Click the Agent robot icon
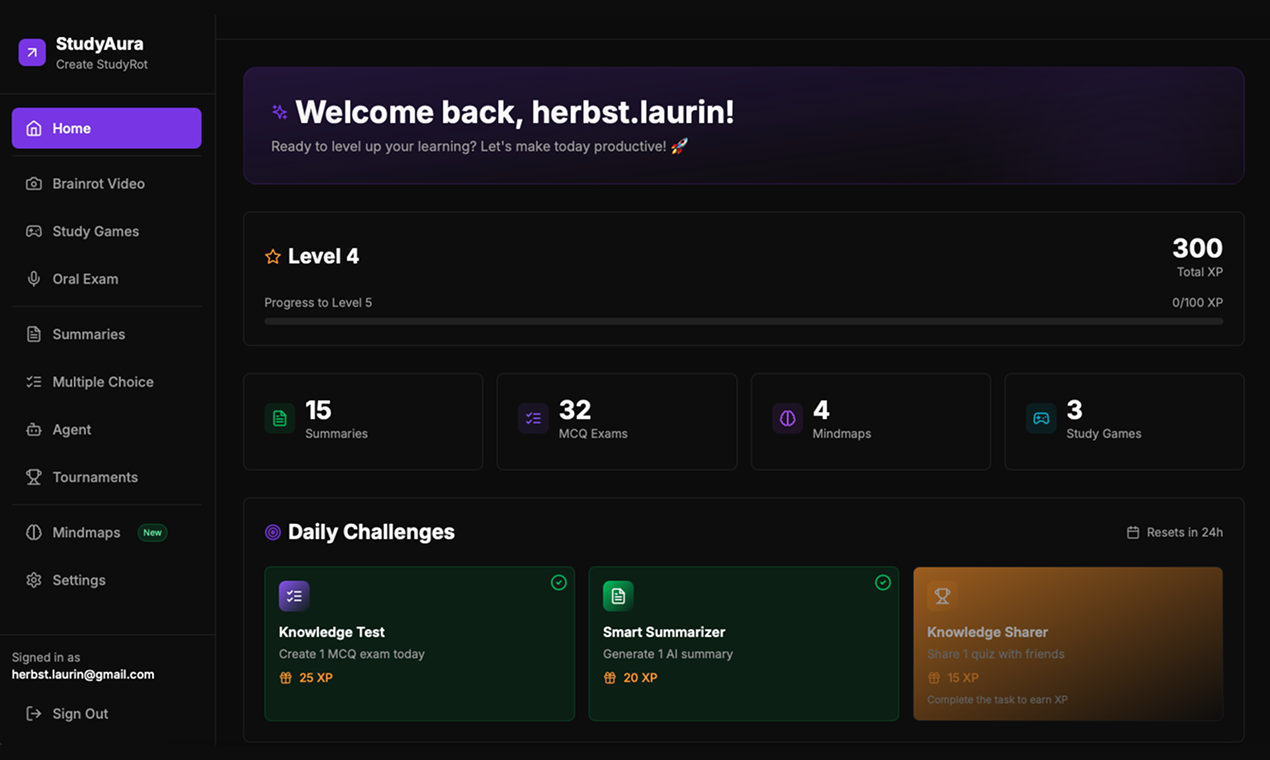1270x760 pixels. 34,430
